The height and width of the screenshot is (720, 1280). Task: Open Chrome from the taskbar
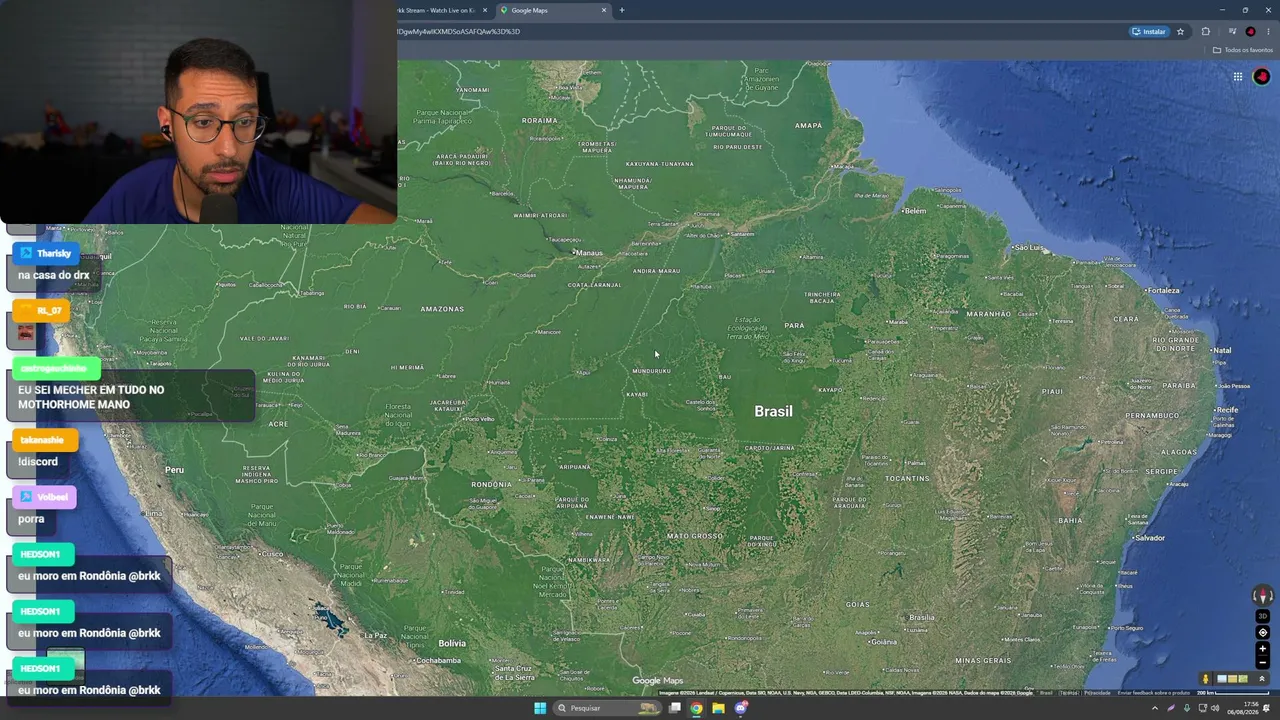(696, 708)
